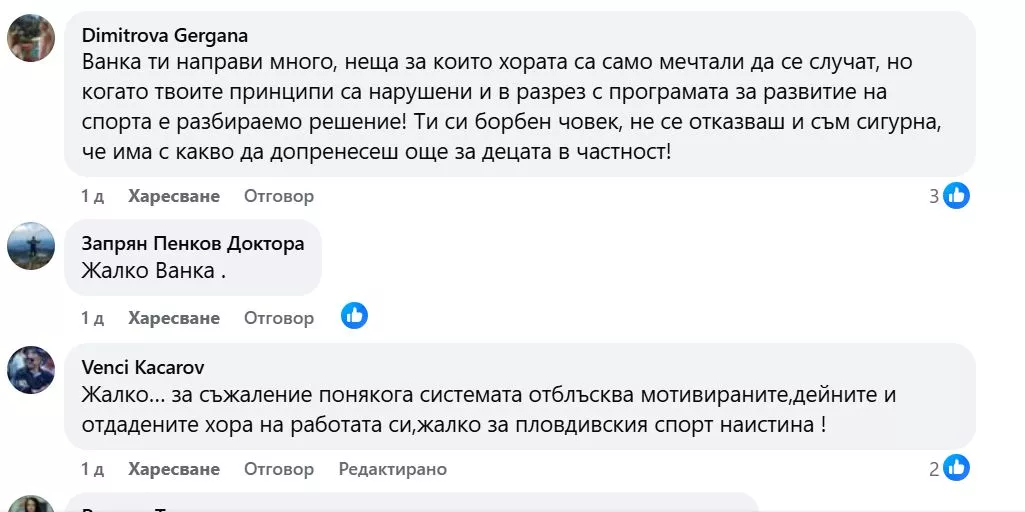The width and height of the screenshot is (1025, 512).
Task: Click the "1 д" timestamp under Gergana's comment
Action: (92, 197)
